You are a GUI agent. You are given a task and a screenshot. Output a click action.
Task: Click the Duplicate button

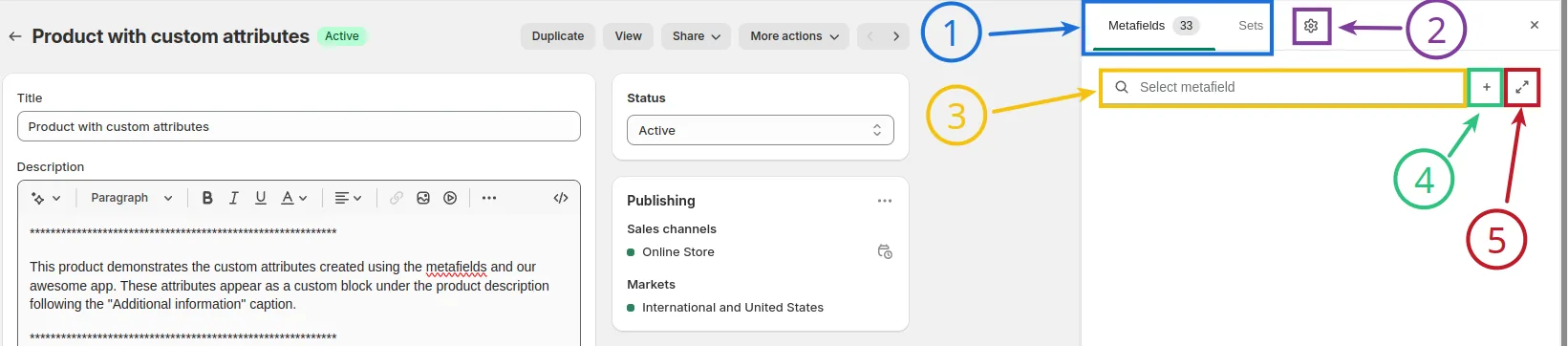coord(558,36)
